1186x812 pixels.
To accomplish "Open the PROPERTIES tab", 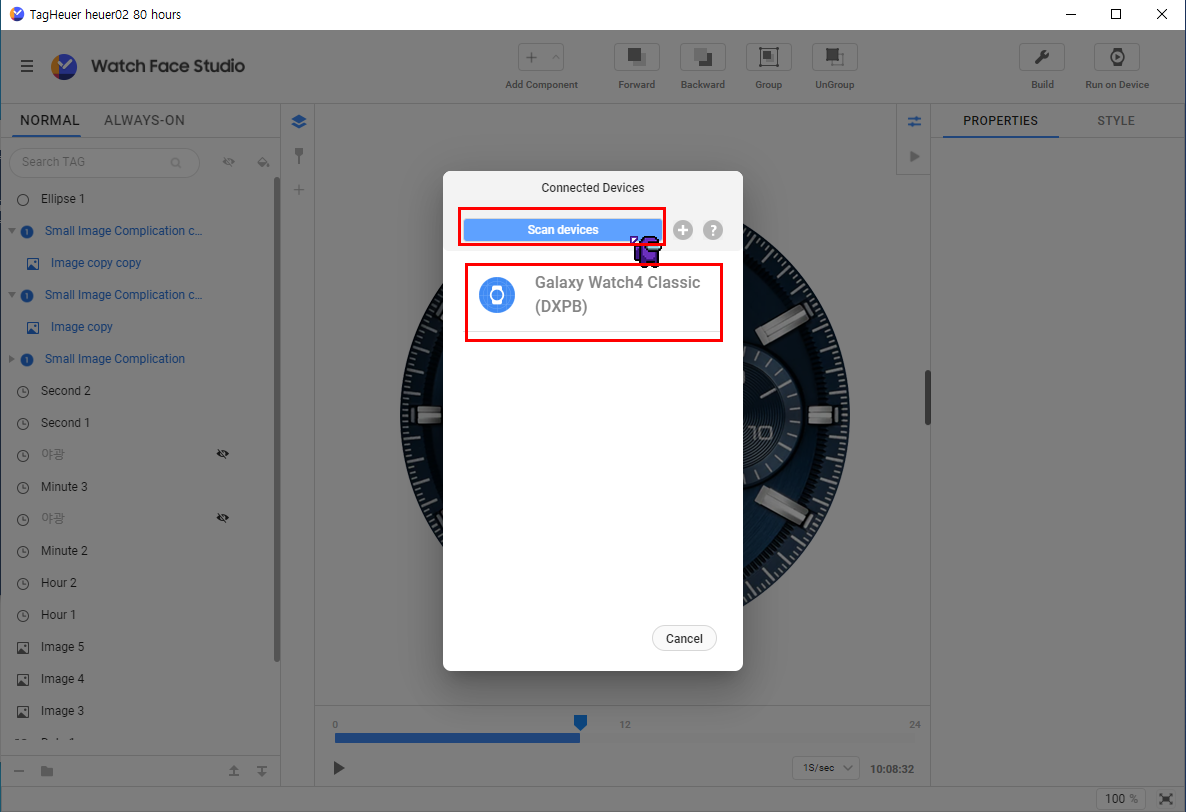I will coord(1000,121).
